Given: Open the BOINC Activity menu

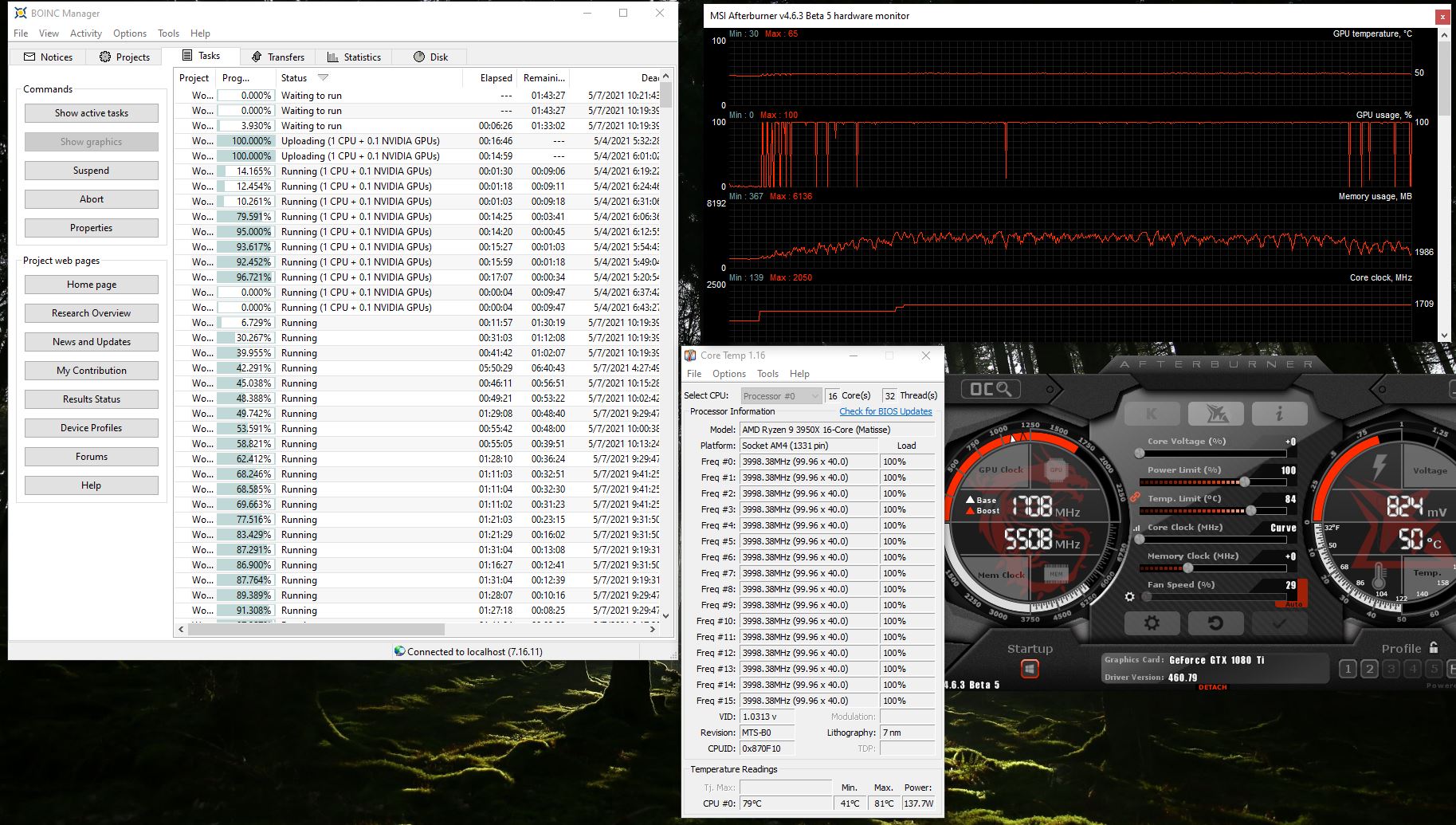Looking at the screenshot, I should tap(86, 33).
